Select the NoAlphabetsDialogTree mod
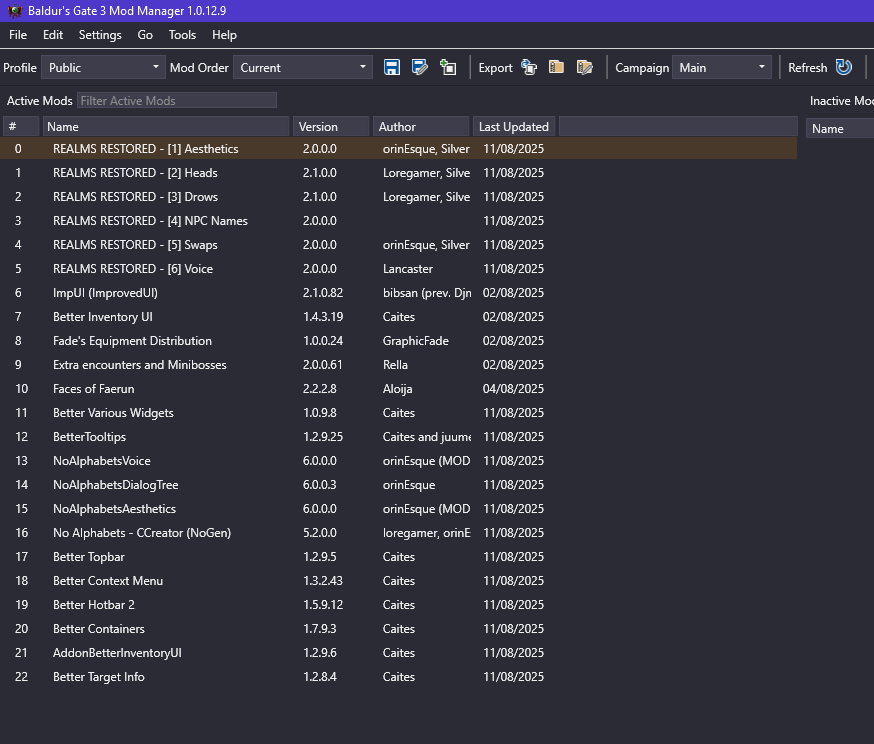The image size is (874, 744). tap(399, 484)
